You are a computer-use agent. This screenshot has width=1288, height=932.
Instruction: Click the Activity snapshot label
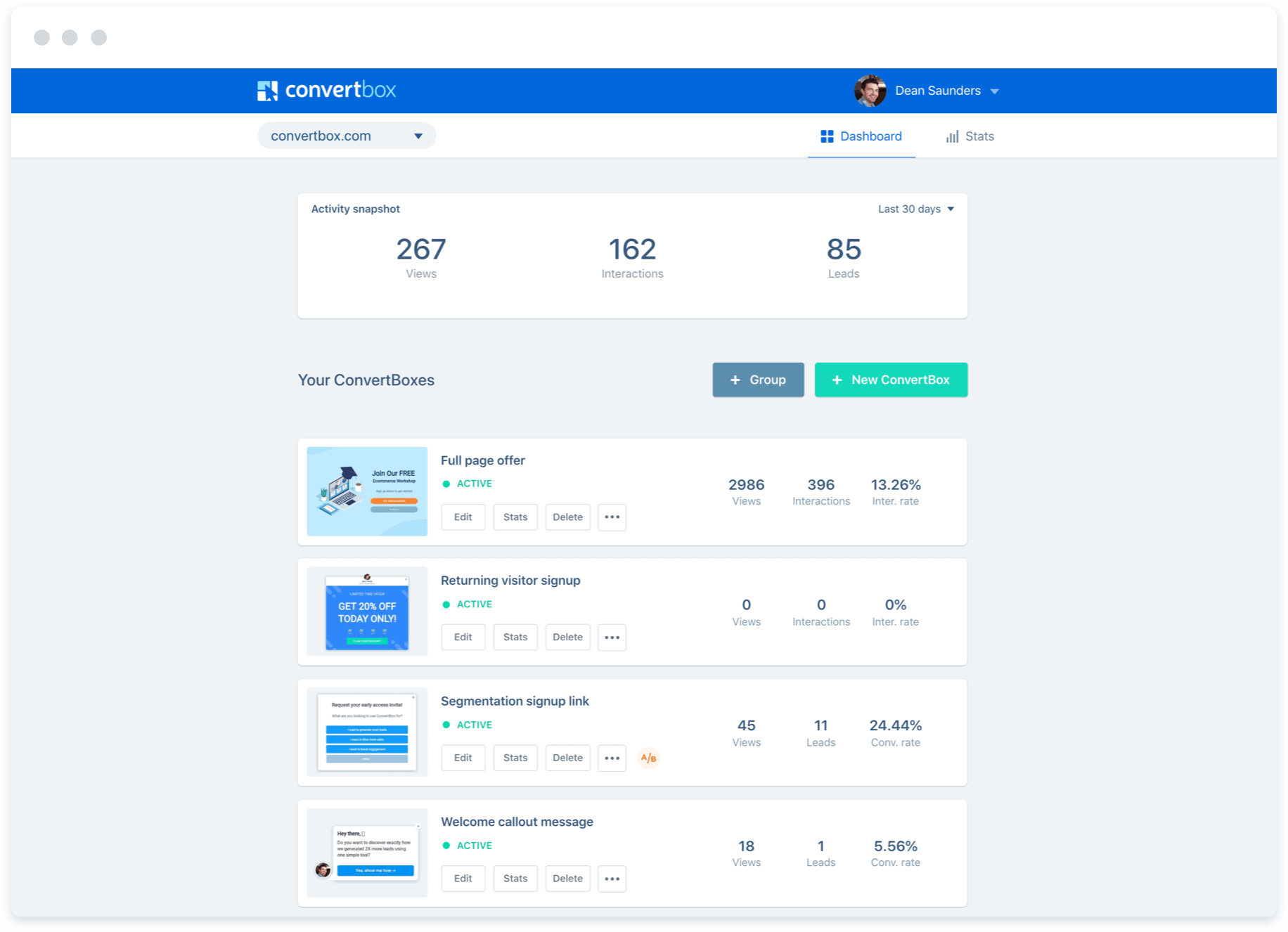(x=356, y=209)
